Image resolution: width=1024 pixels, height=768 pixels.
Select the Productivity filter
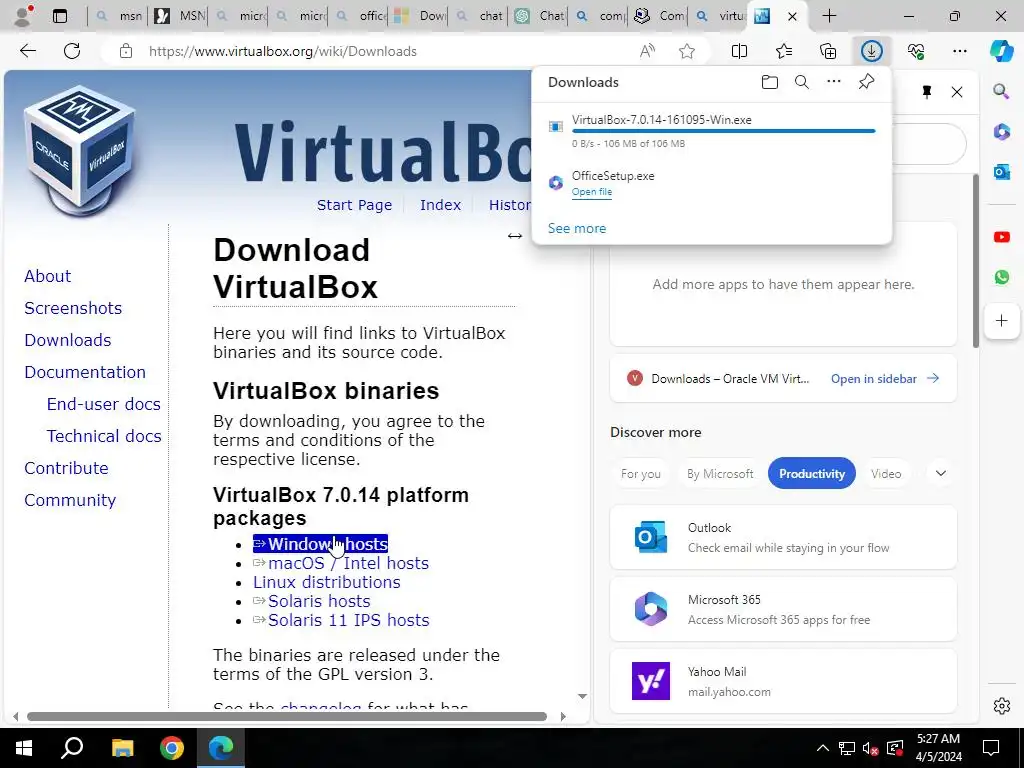(812, 473)
